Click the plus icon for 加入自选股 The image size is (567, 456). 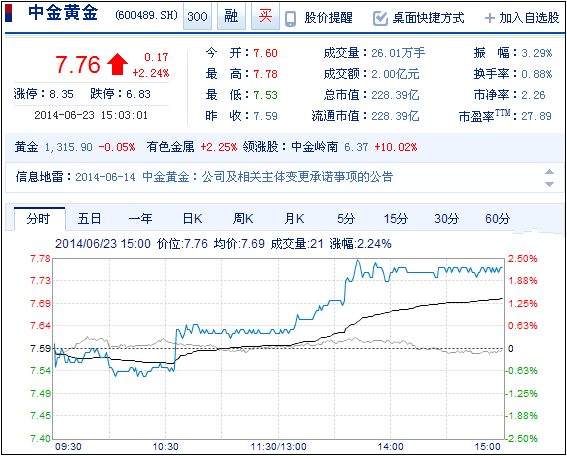coord(490,18)
